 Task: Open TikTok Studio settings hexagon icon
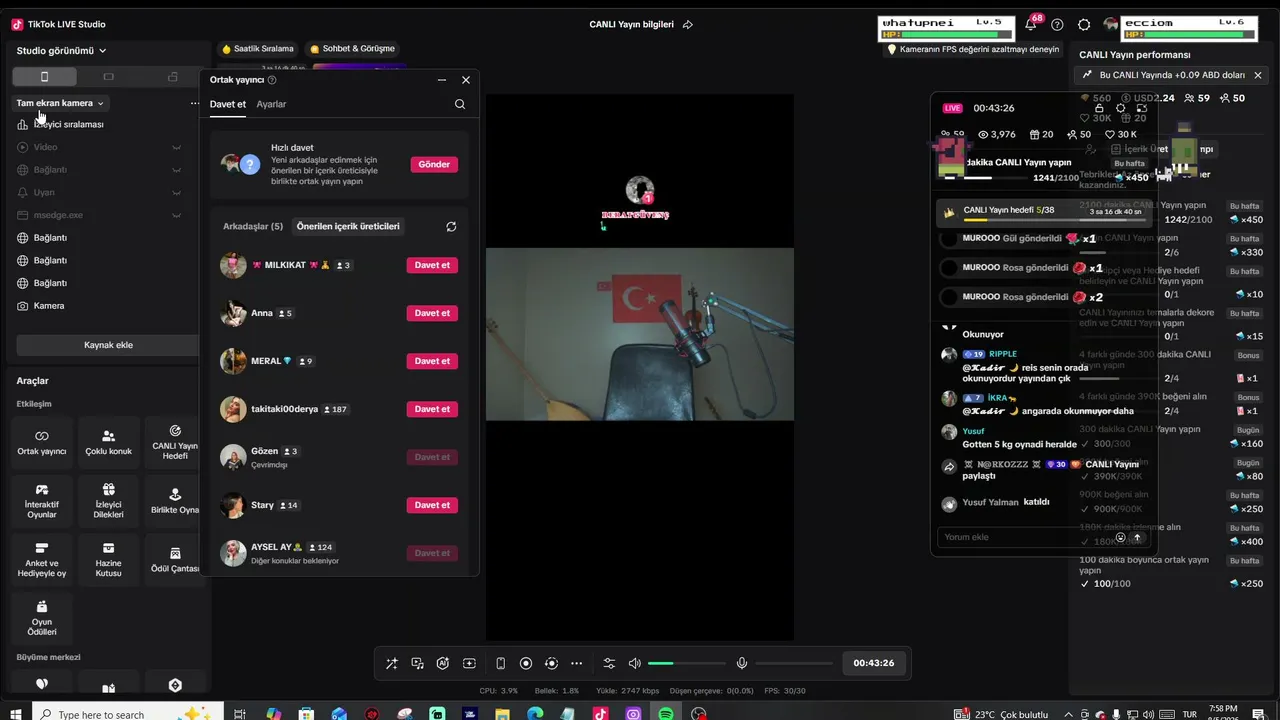pyautogui.click(x=1084, y=24)
